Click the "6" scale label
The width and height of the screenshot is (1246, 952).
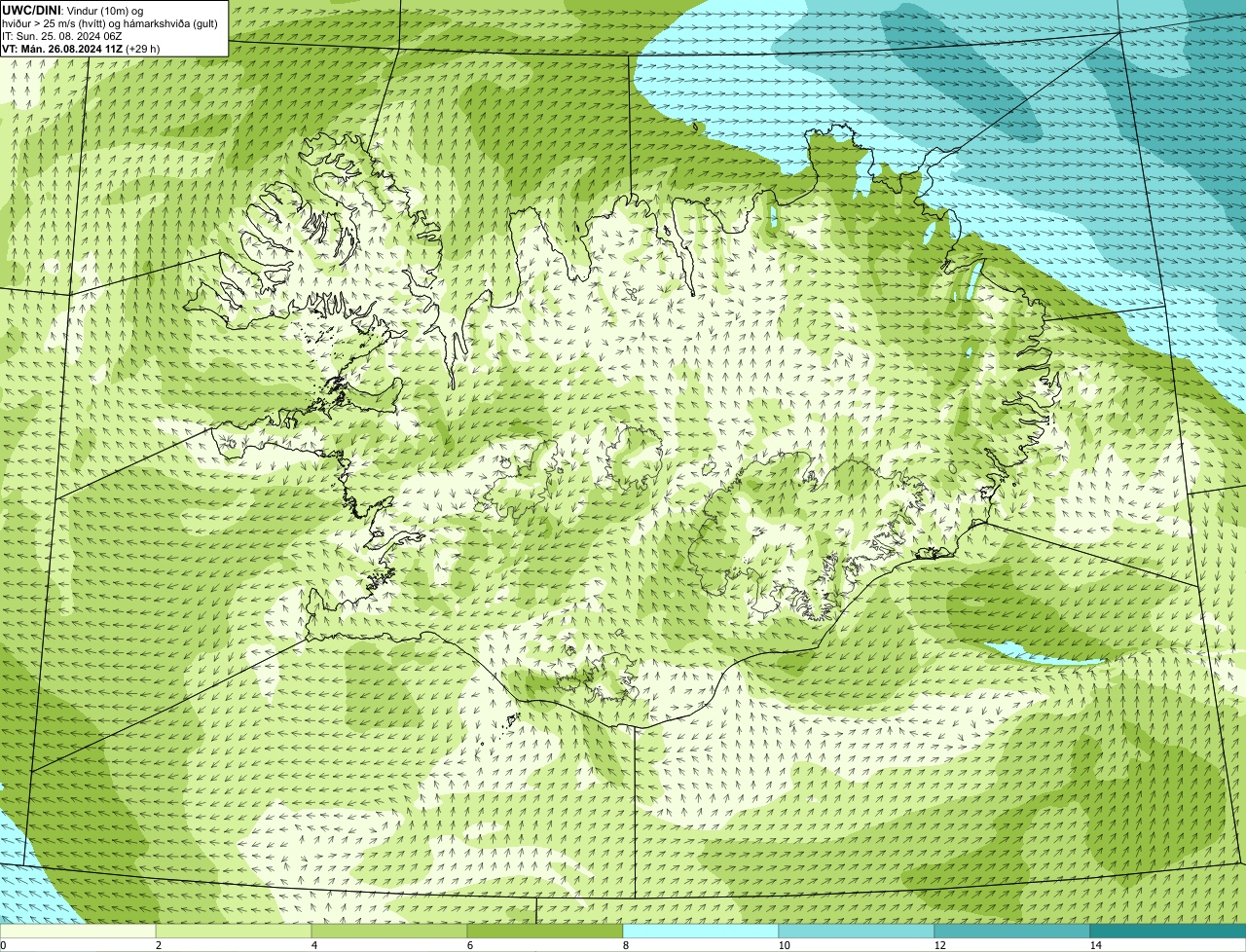tap(469, 944)
